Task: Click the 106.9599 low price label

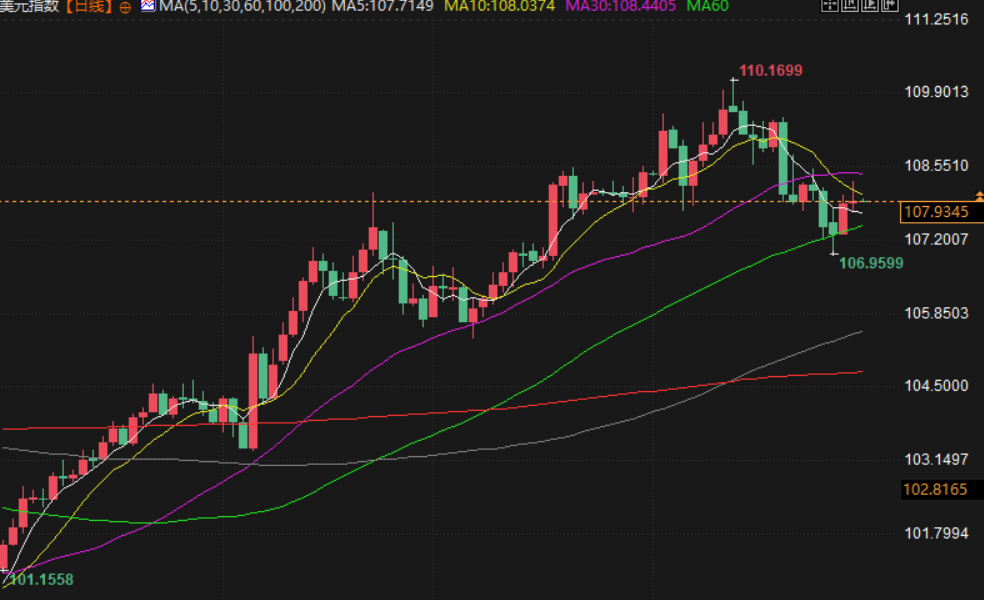Action: point(871,263)
